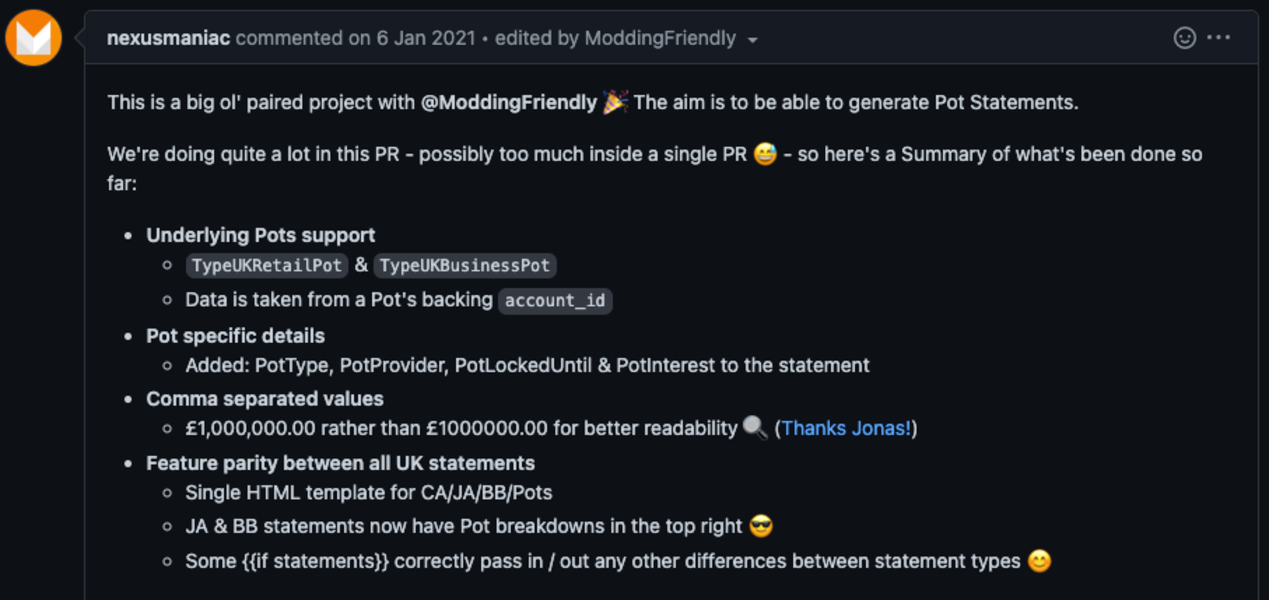This screenshot has height=600, width=1269.
Task: Open the three-dot comment options menu
Action: click(x=1218, y=38)
